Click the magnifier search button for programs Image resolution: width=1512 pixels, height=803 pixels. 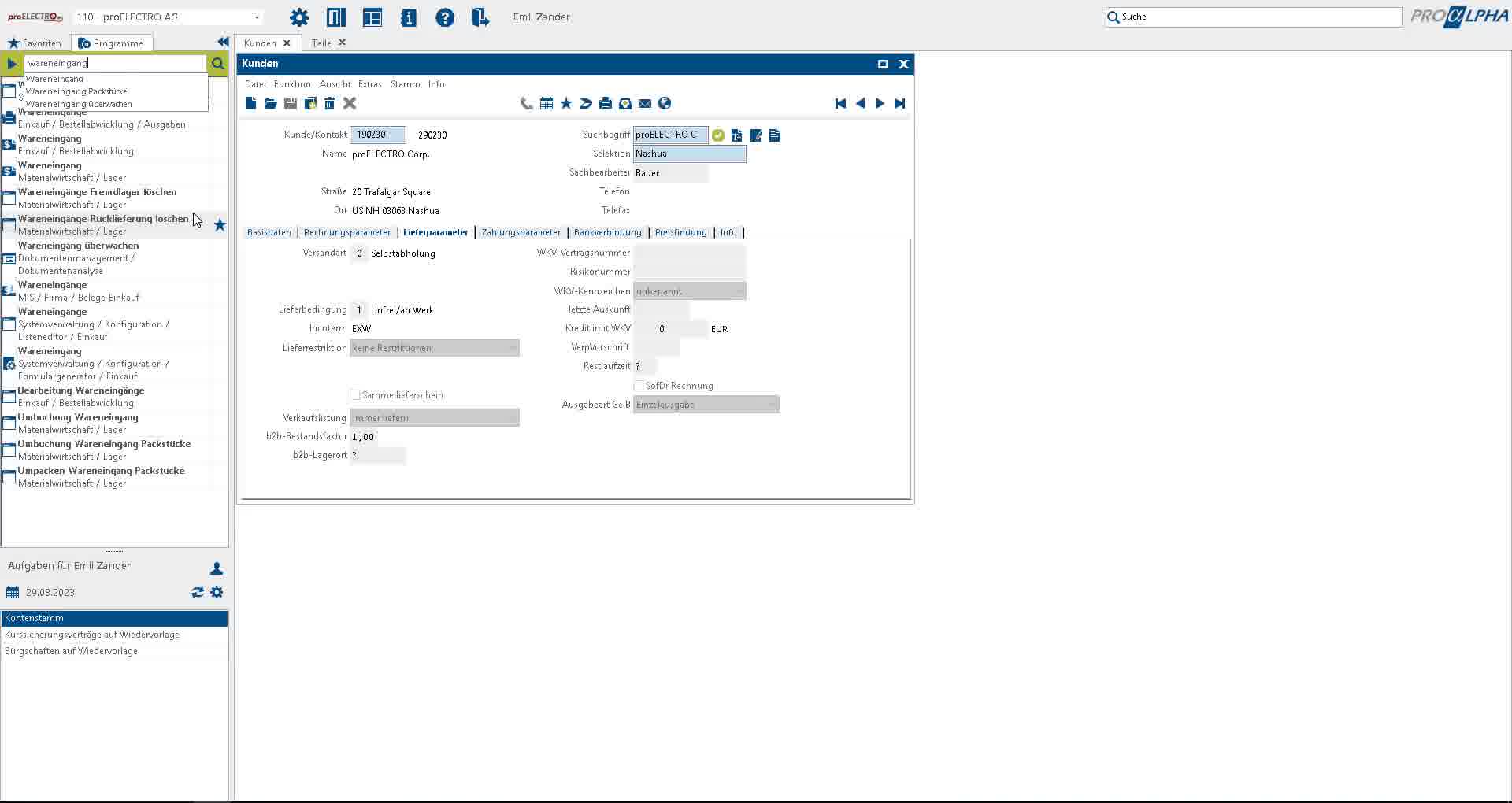coord(218,64)
